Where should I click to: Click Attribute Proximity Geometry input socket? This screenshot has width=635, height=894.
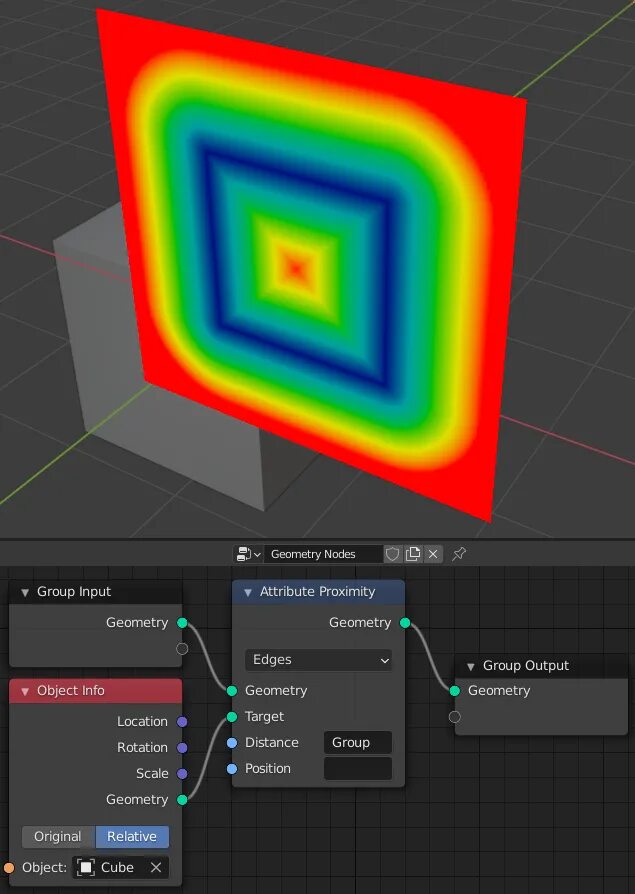pos(232,691)
